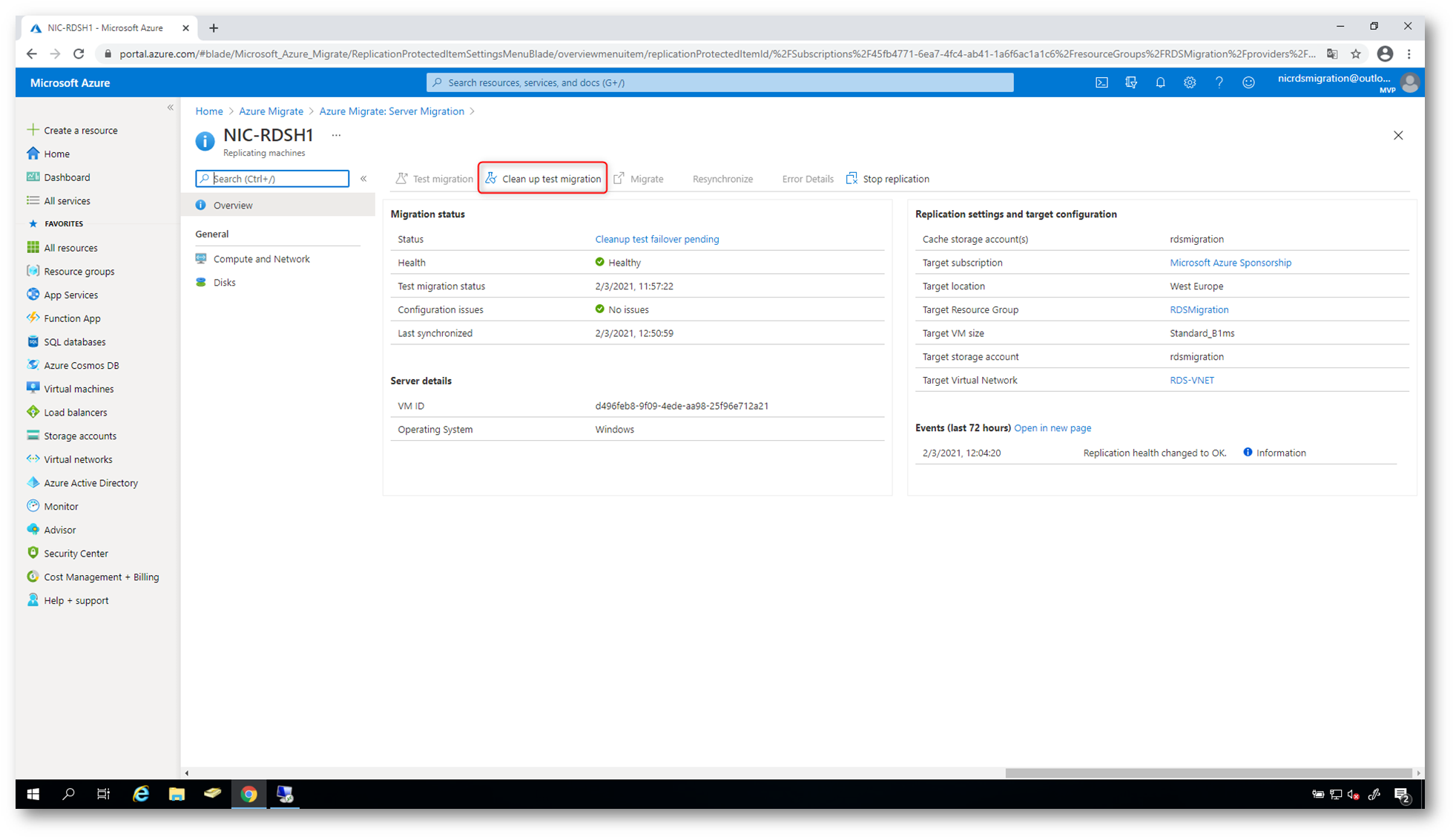This screenshot has height=840, width=1456.
Task: Open Task View on taskbar
Action: click(x=103, y=794)
